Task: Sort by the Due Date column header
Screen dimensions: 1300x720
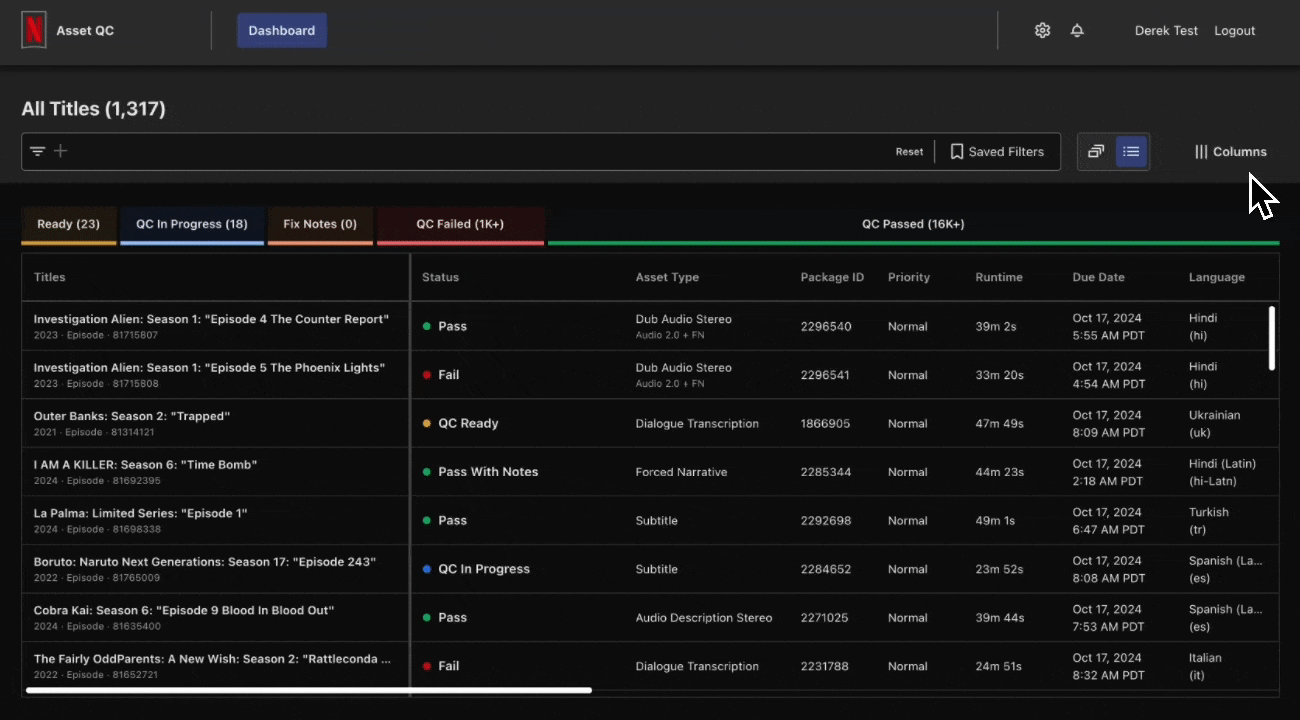Action: (1098, 277)
